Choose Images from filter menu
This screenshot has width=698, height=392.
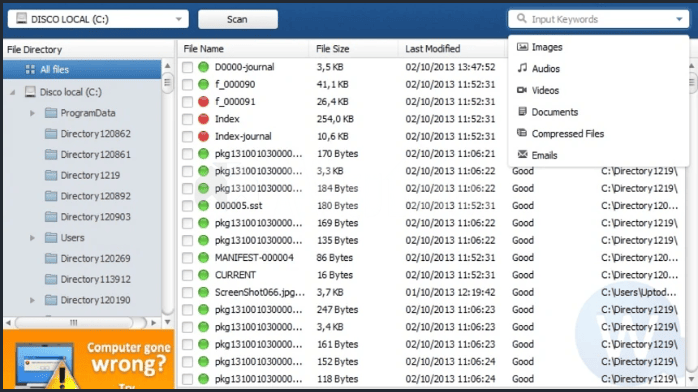pos(598,47)
